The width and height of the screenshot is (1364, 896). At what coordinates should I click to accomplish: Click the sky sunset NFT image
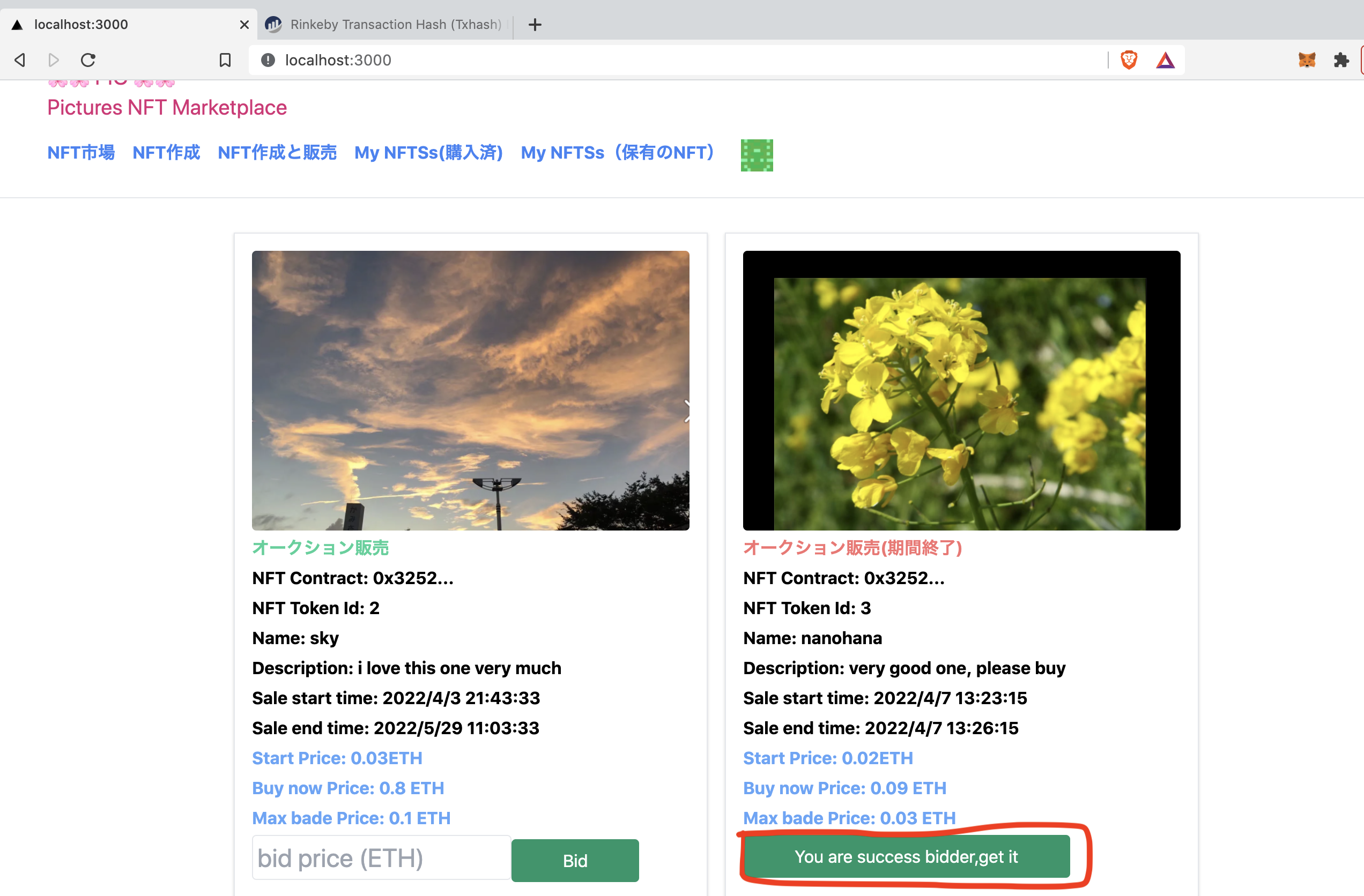[x=471, y=390]
